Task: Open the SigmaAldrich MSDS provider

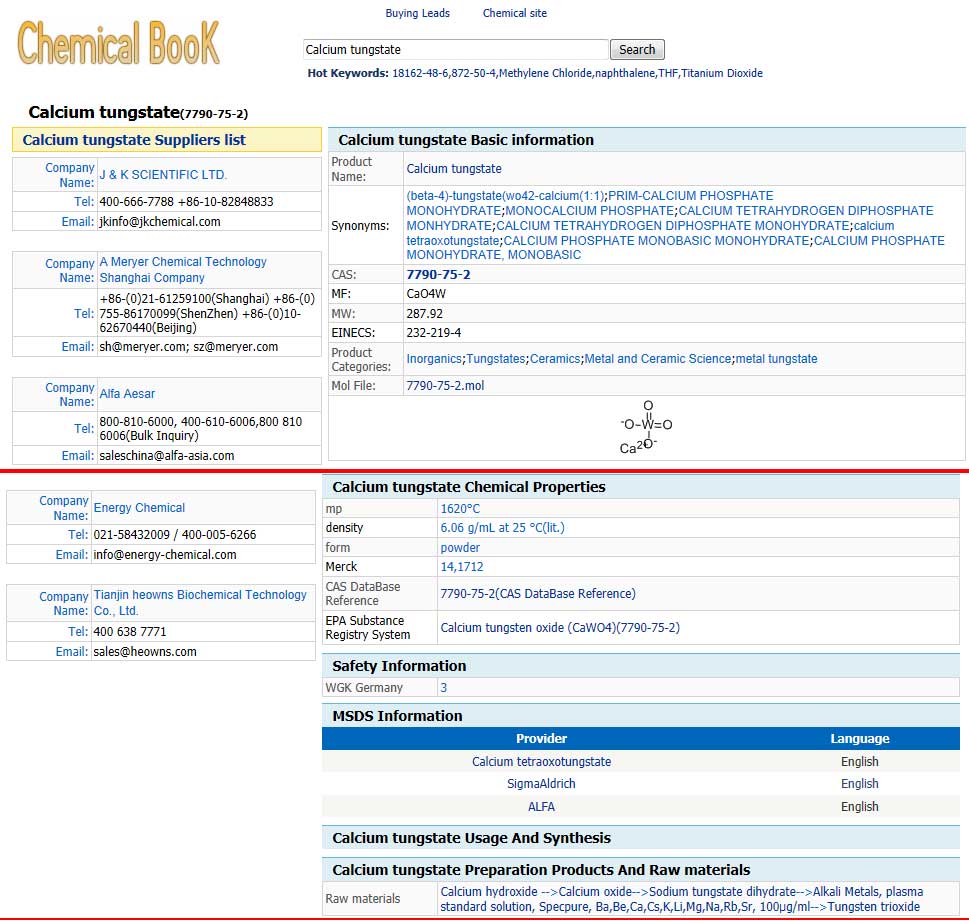Action: [x=541, y=784]
